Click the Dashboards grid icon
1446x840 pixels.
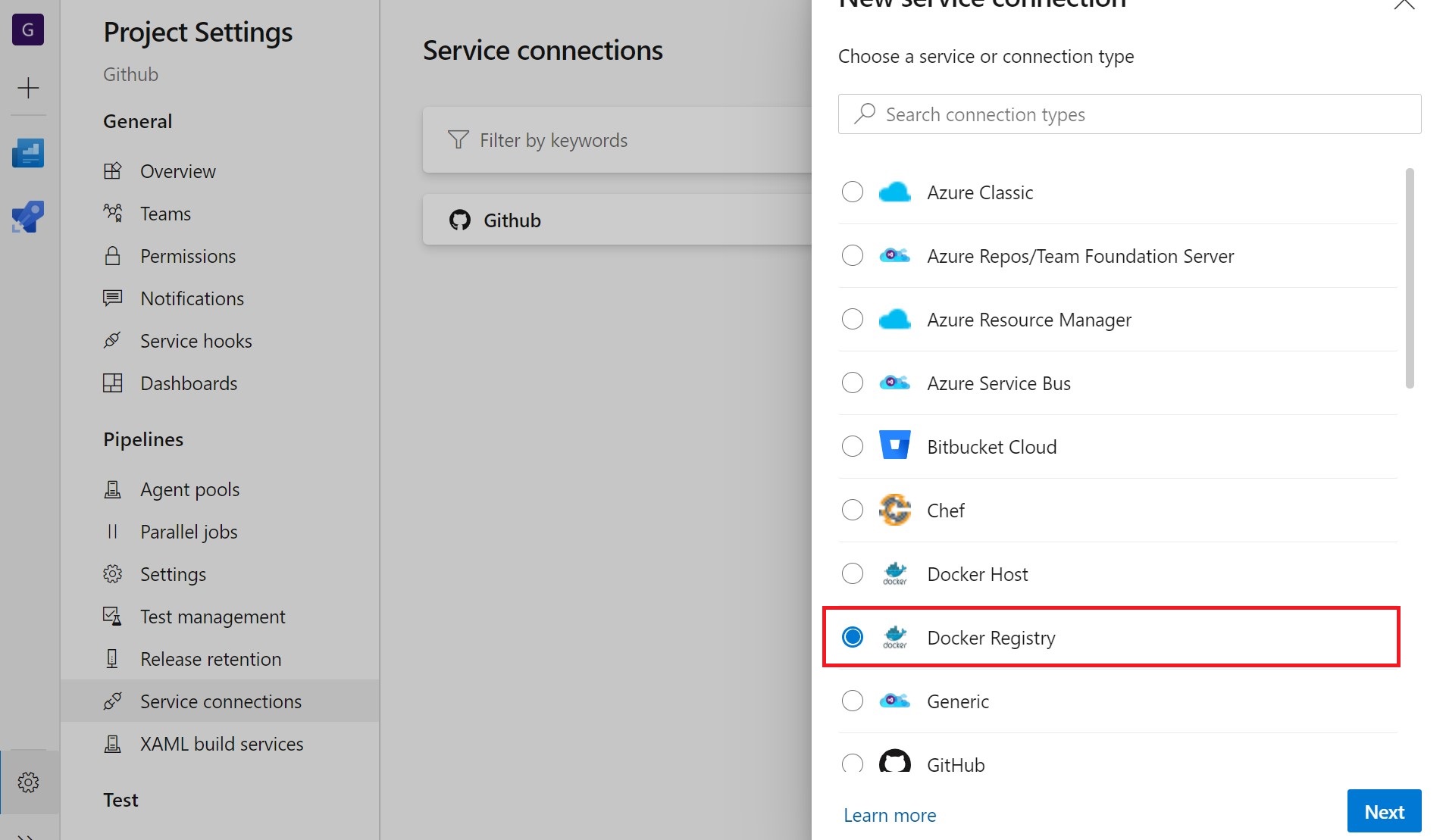112,383
